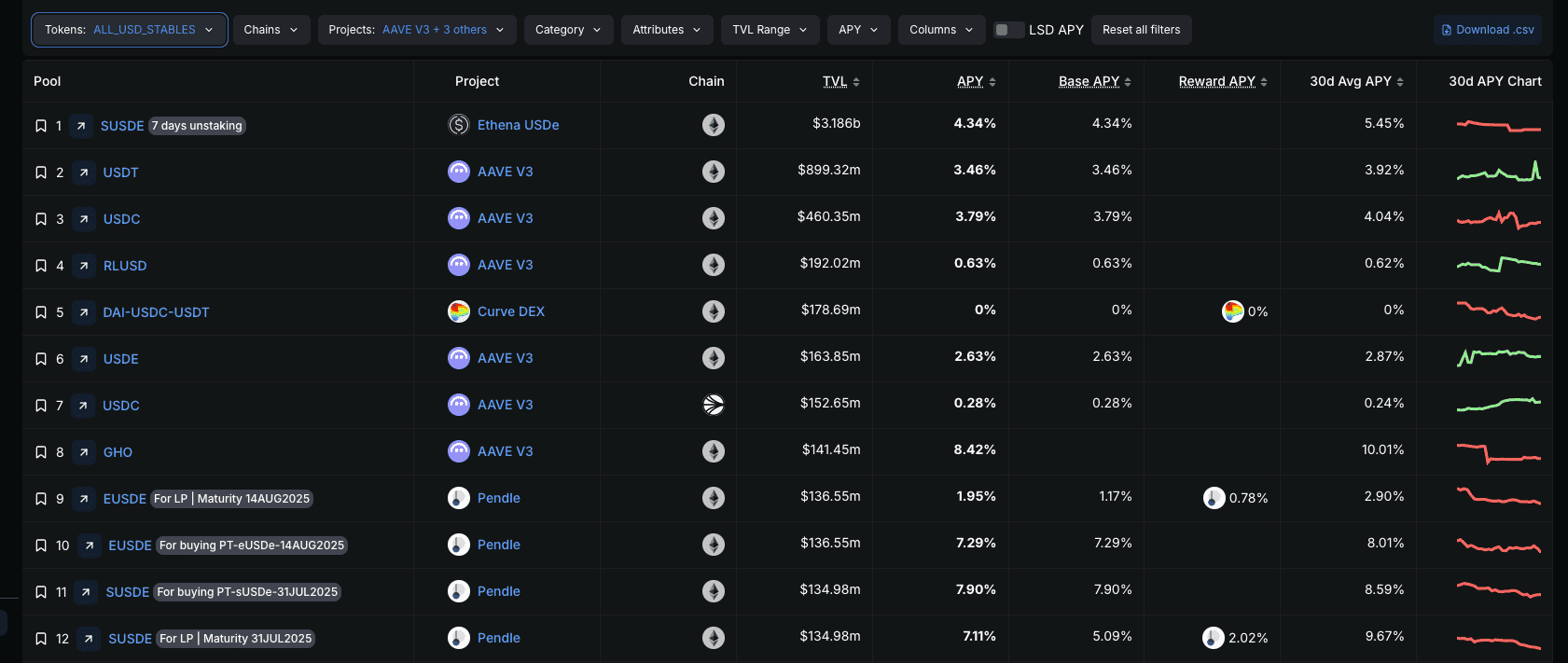Click Ethereum chain icon in RLUSD row
Viewport: 1568px width, 663px height.
714,265
